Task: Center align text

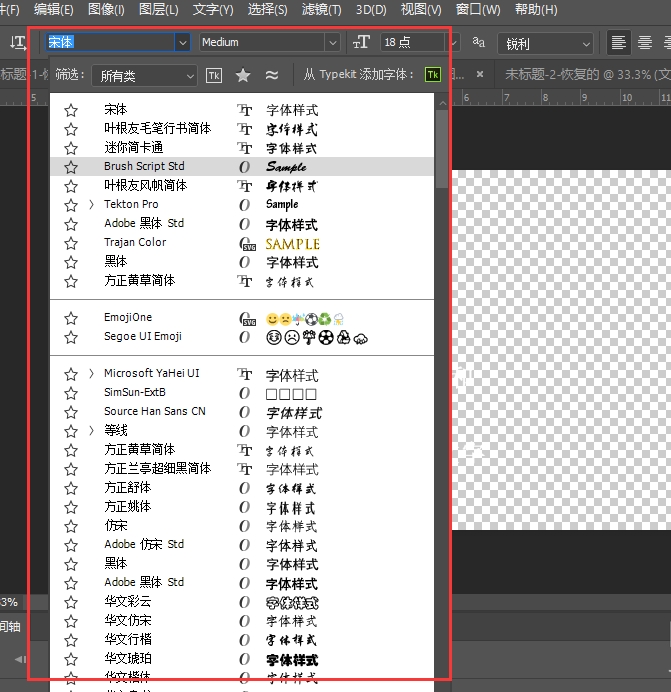Action: 645,43
